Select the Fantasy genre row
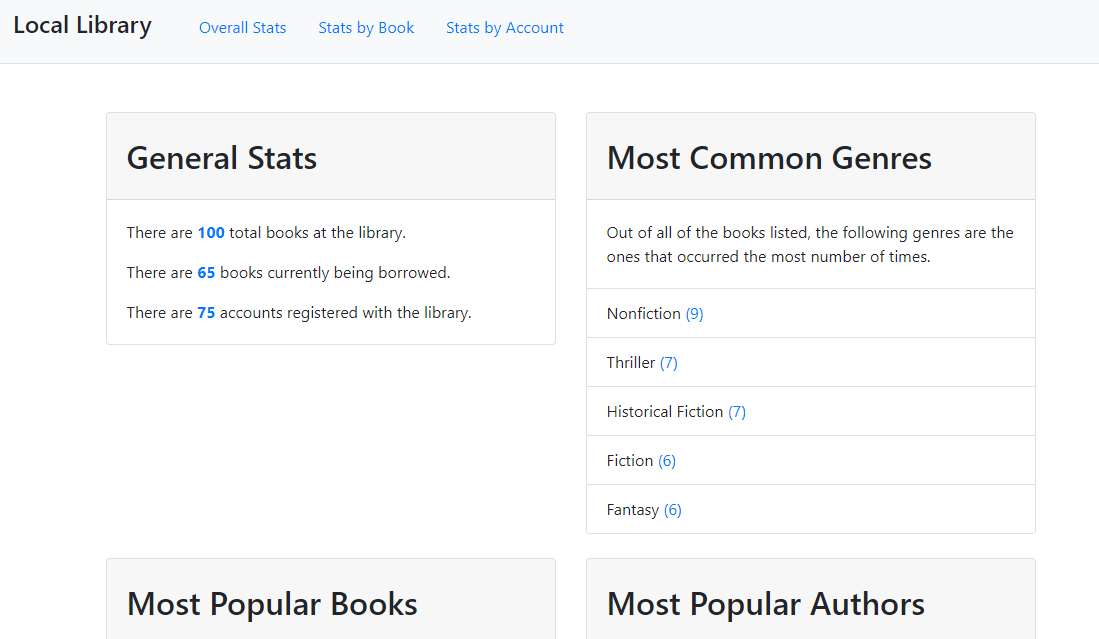 810,509
